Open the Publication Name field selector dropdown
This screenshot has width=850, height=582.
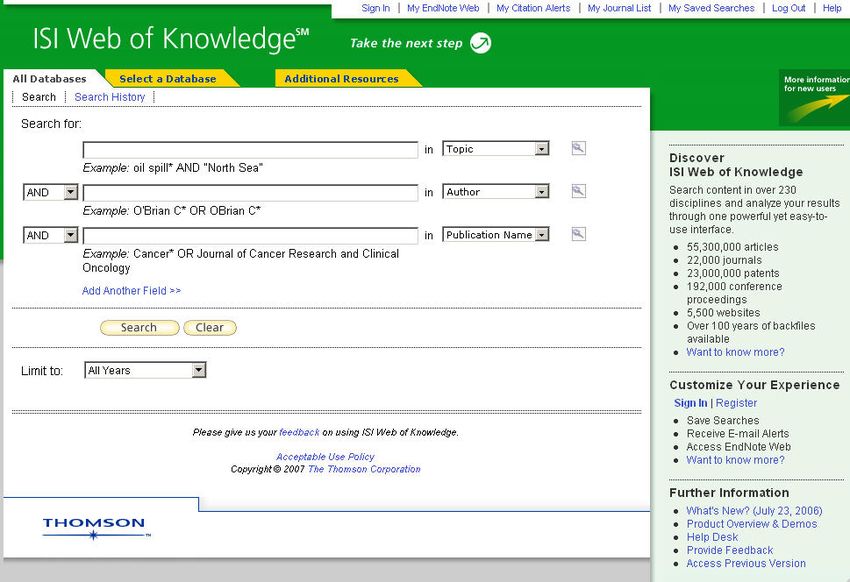pos(496,234)
